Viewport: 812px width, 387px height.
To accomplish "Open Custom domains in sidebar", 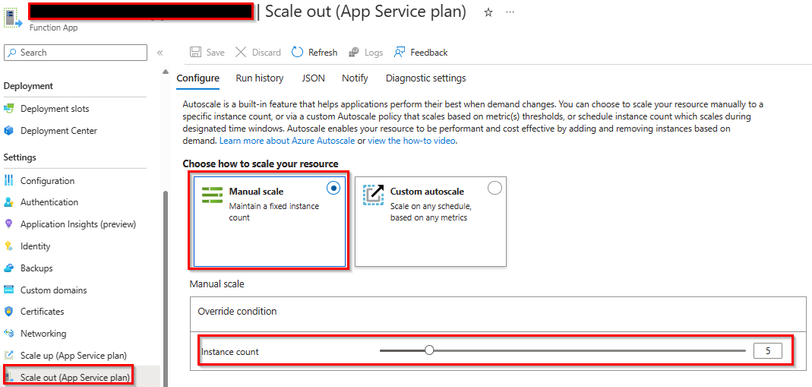I will click(x=53, y=290).
